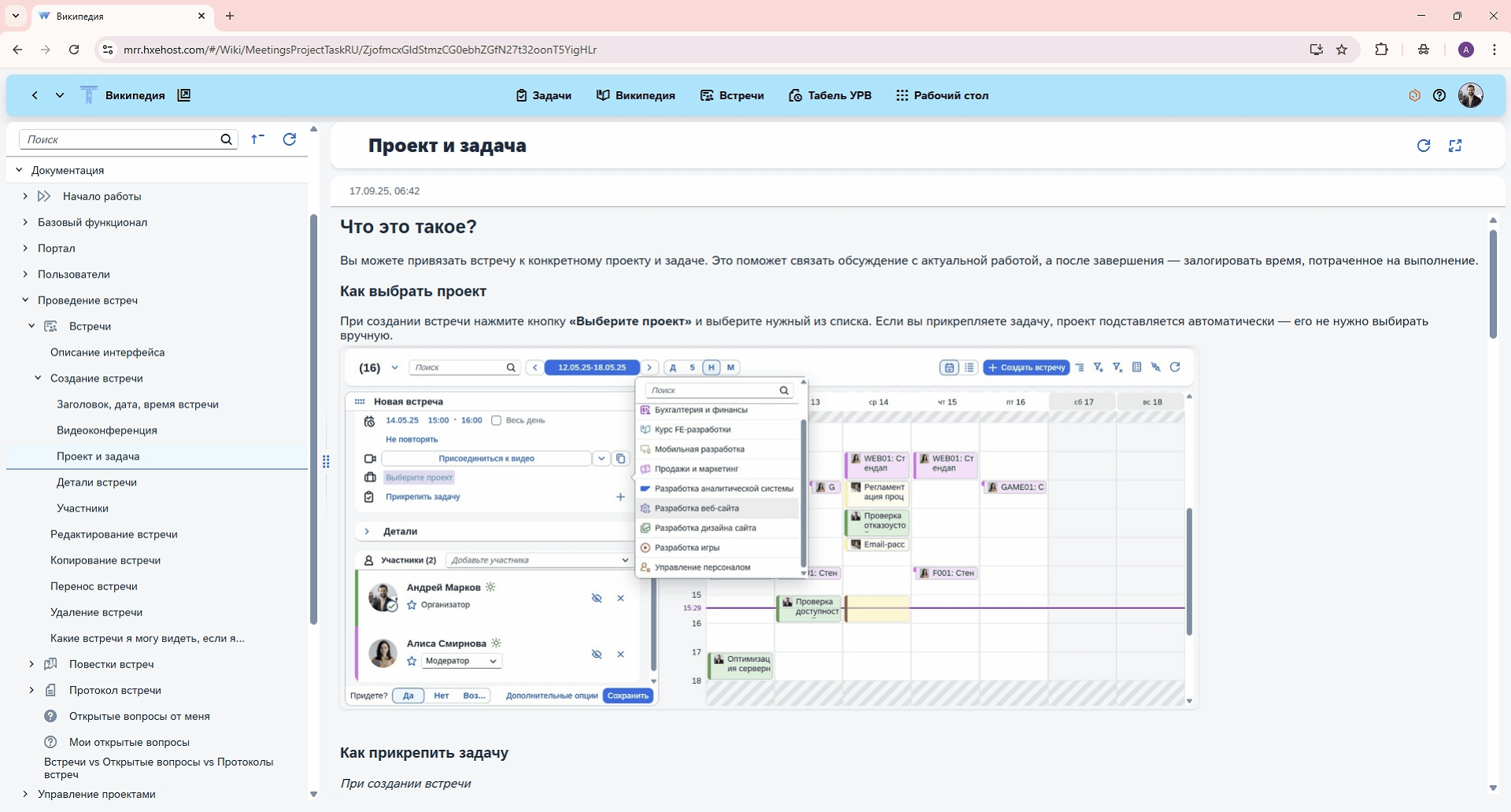Expand the Повестки встреч node

coord(31,664)
